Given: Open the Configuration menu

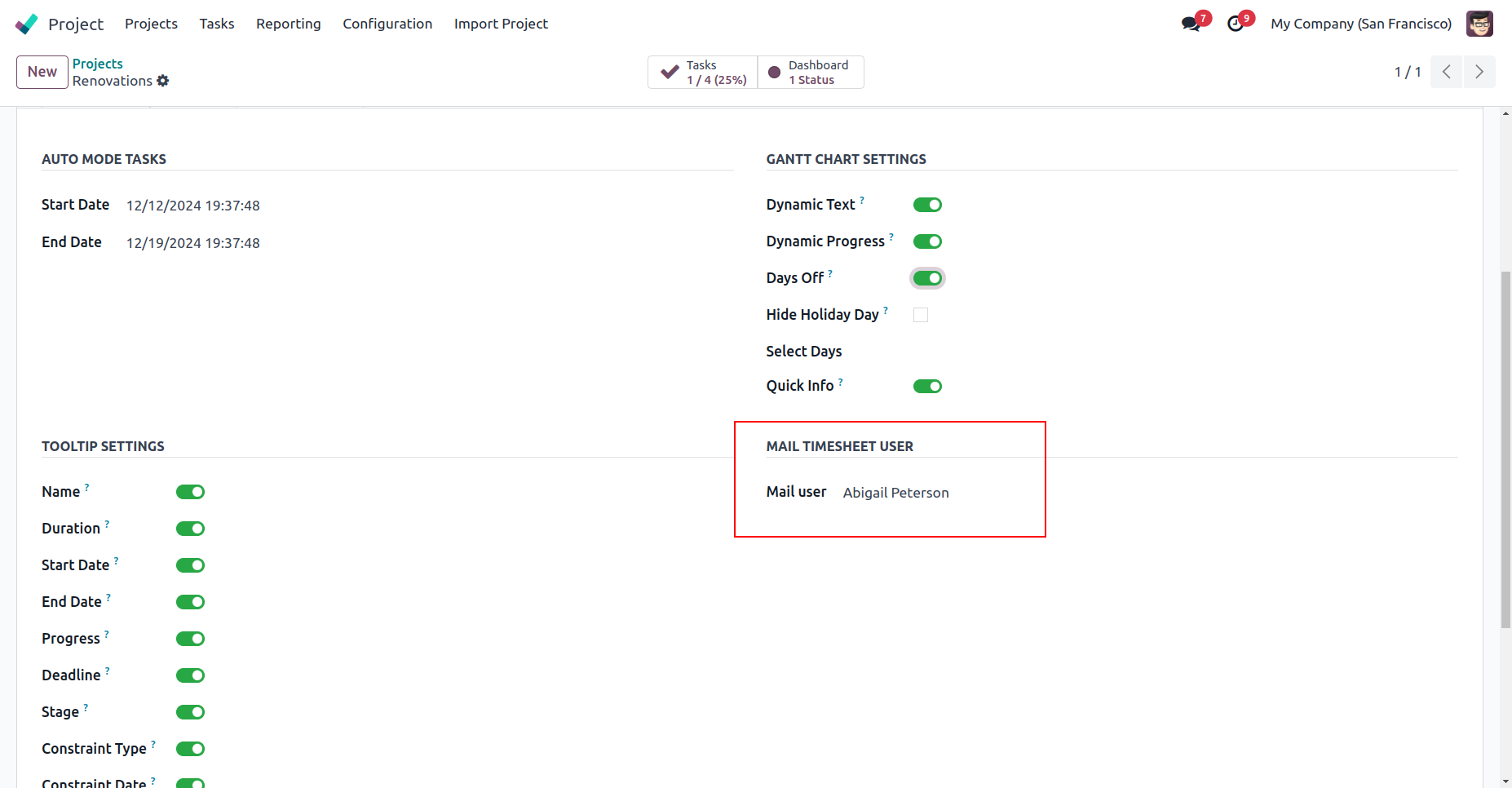Looking at the screenshot, I should [x=387, y=24].
